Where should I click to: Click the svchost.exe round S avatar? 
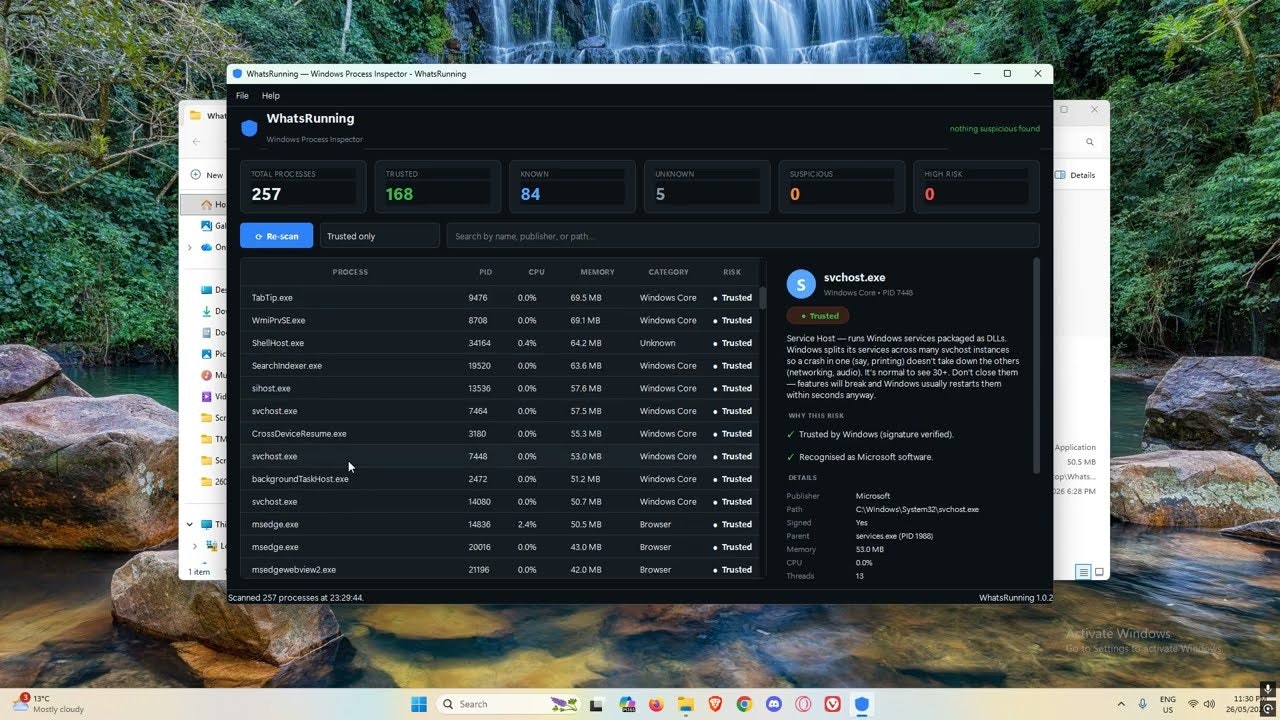[801, 284]
